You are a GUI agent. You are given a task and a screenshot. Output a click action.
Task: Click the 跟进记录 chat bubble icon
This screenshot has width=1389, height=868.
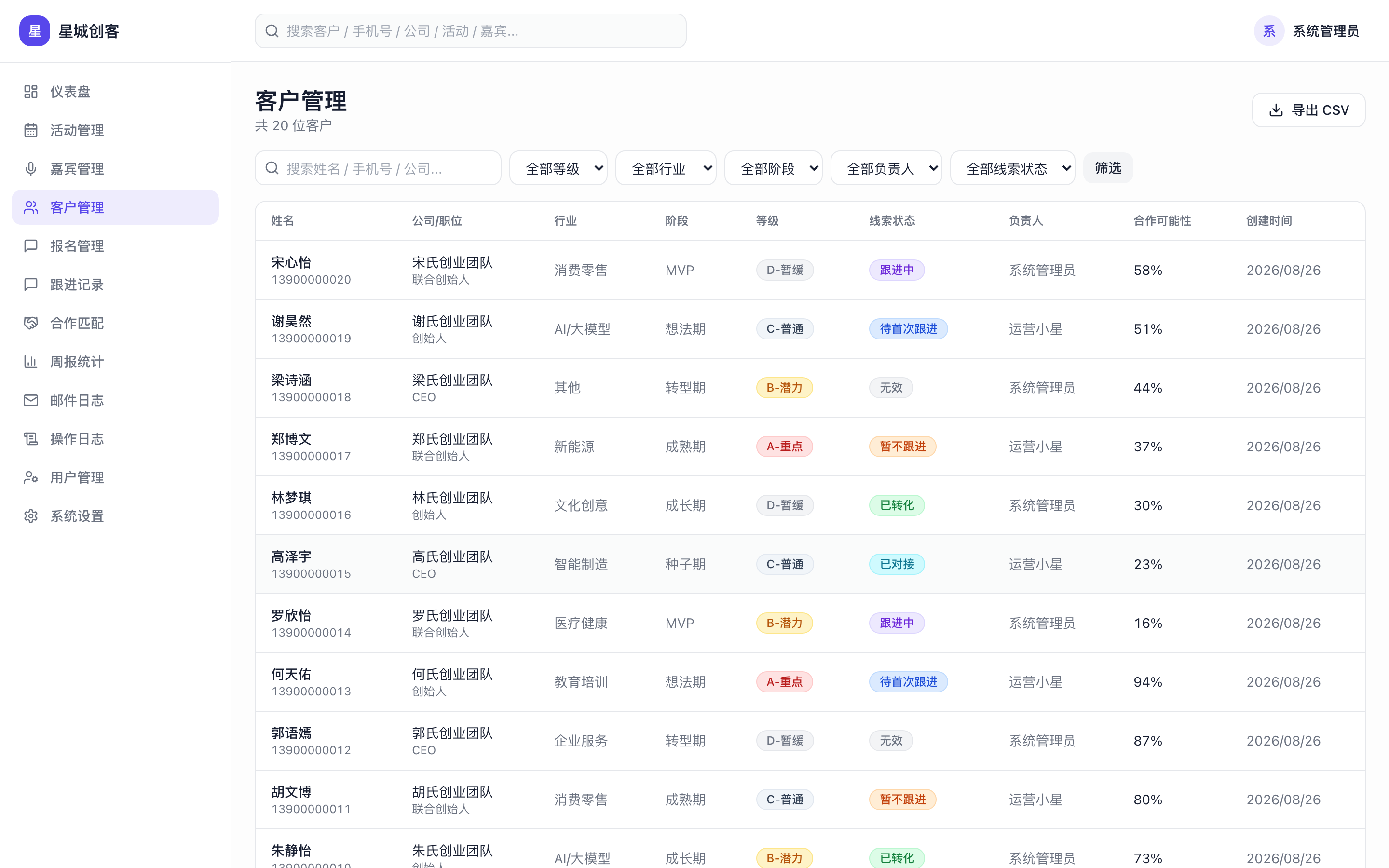point(31,285)
